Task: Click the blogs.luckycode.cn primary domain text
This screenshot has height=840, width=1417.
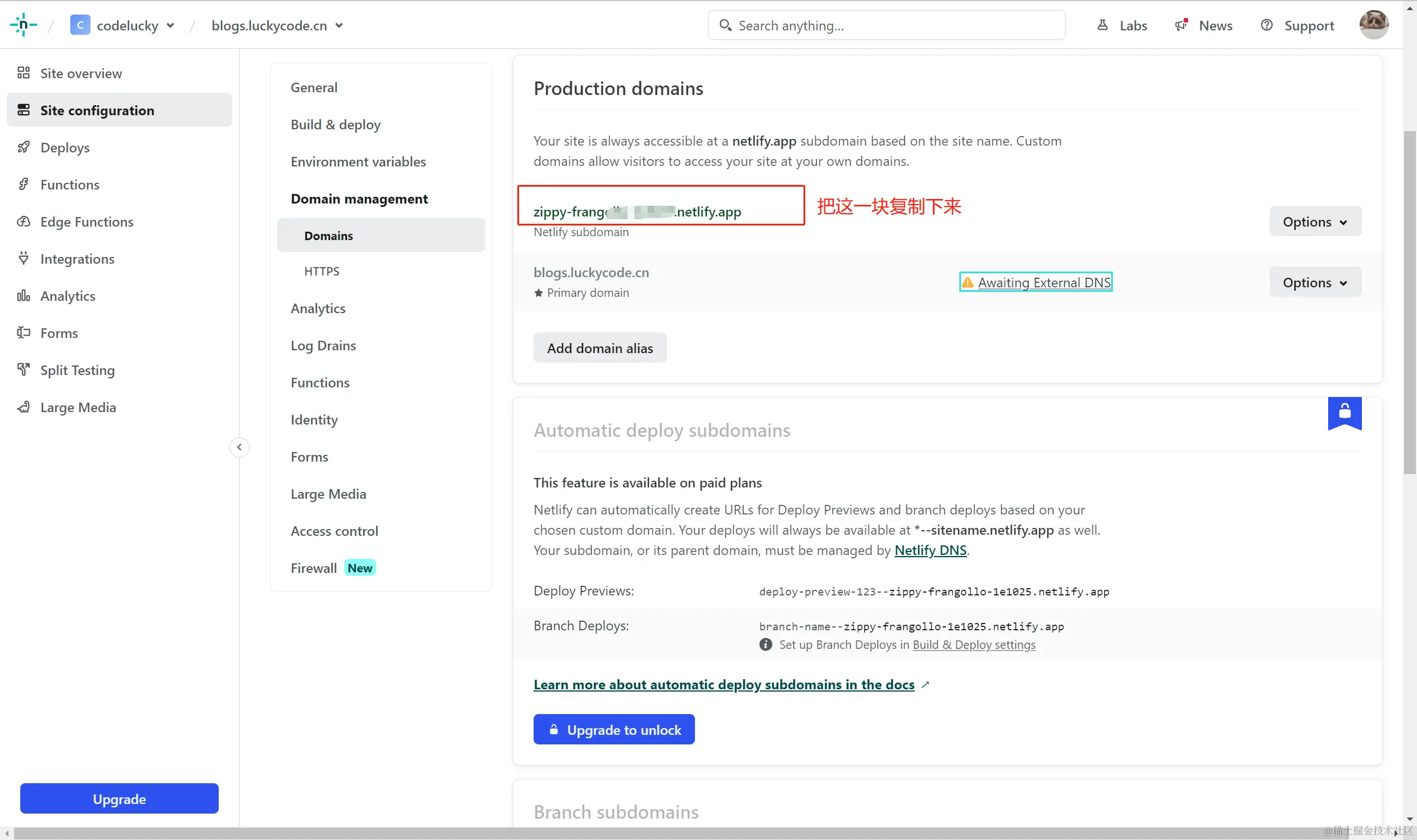Action: [591, 272]
